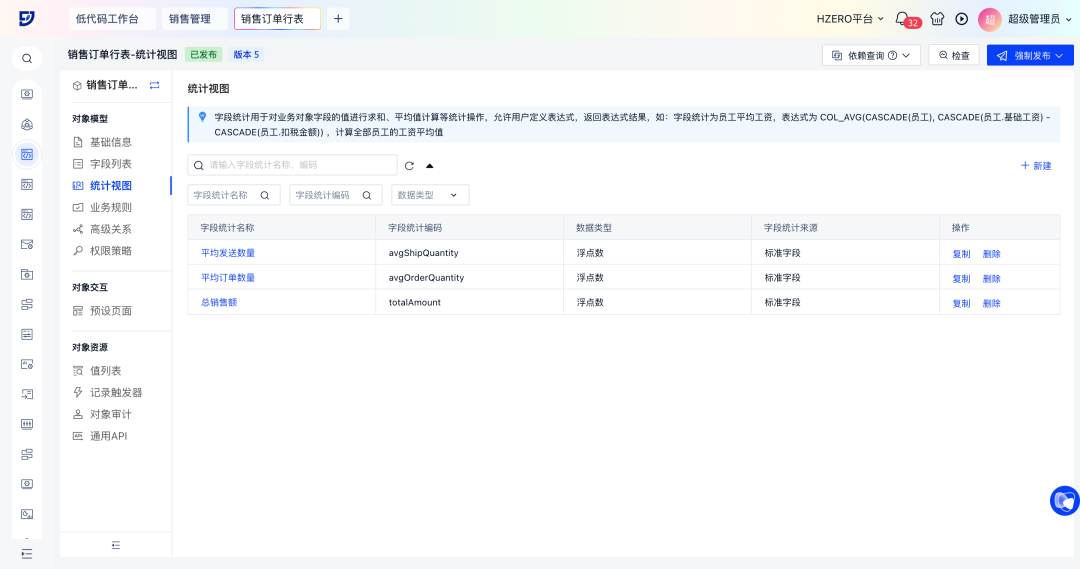
Task: Click the notification bell with 32 badge
Action: click(903, 19)
